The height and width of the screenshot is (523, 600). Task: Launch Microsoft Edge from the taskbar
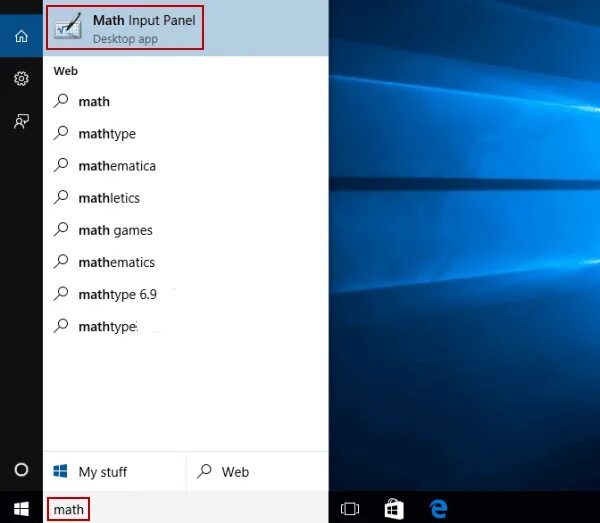tap(439, 509)
